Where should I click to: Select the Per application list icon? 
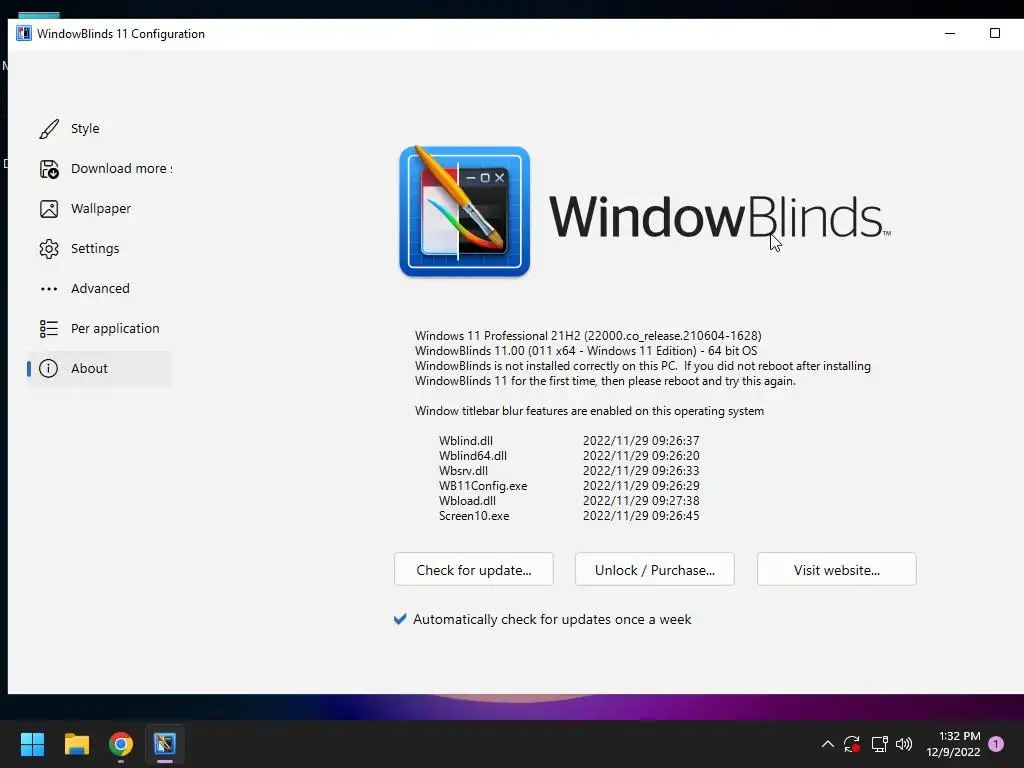49,328
